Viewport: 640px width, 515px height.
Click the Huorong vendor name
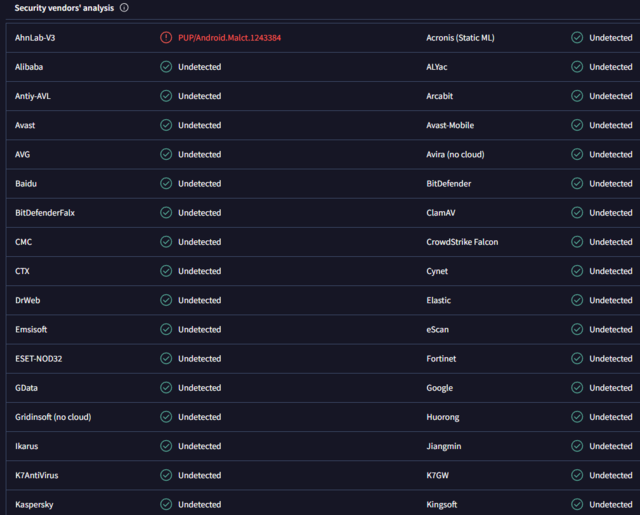(x=443, y=417)
